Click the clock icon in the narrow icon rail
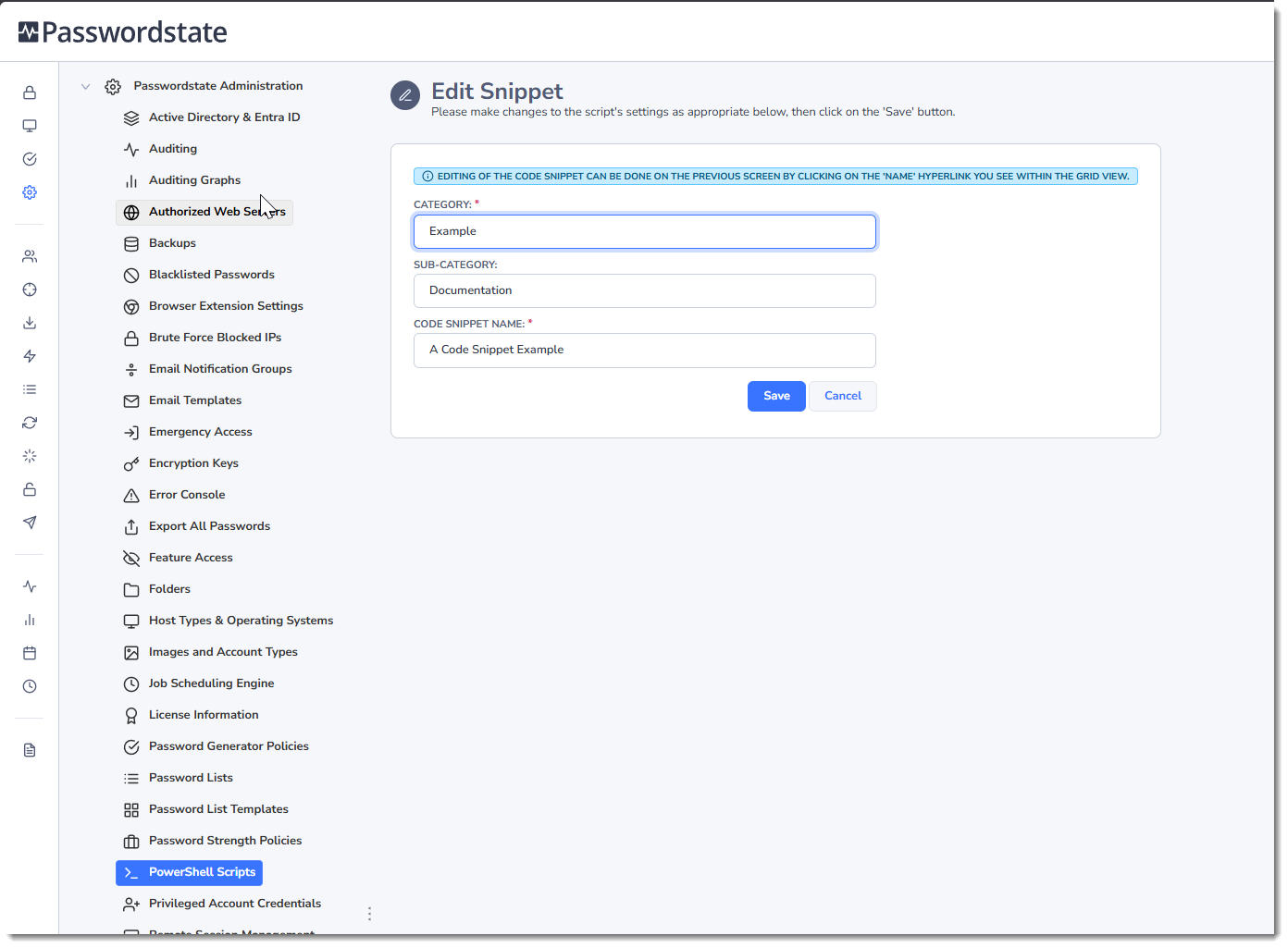 click(30, 686)
